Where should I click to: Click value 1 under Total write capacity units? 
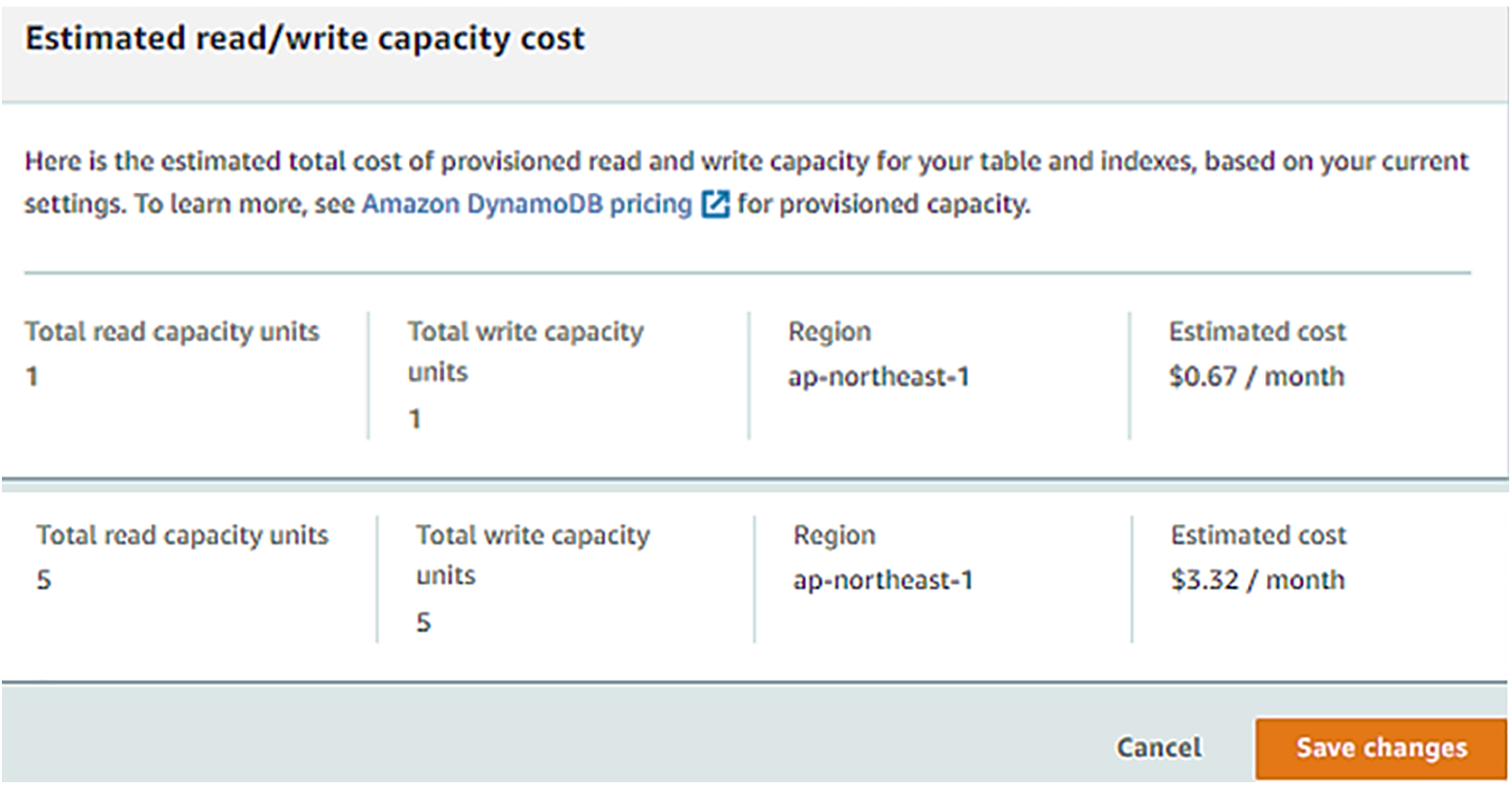coord(415,419)
